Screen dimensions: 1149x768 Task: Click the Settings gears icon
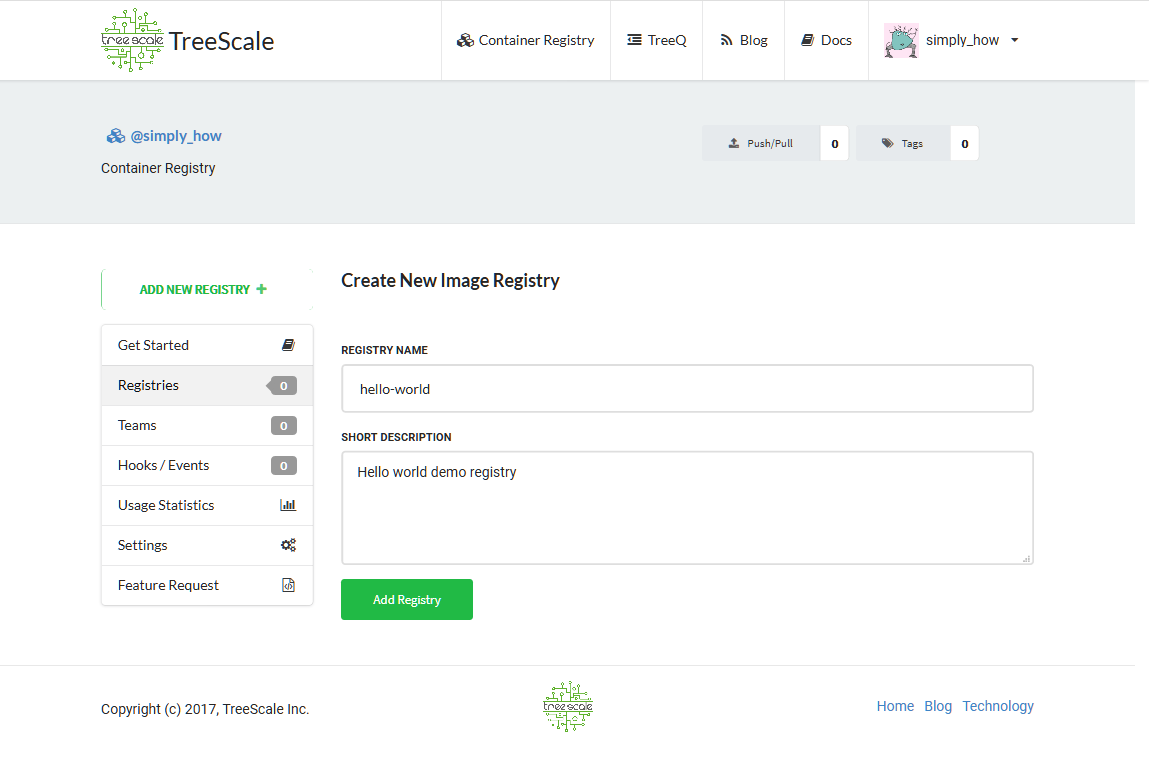[x=288, y=545]
